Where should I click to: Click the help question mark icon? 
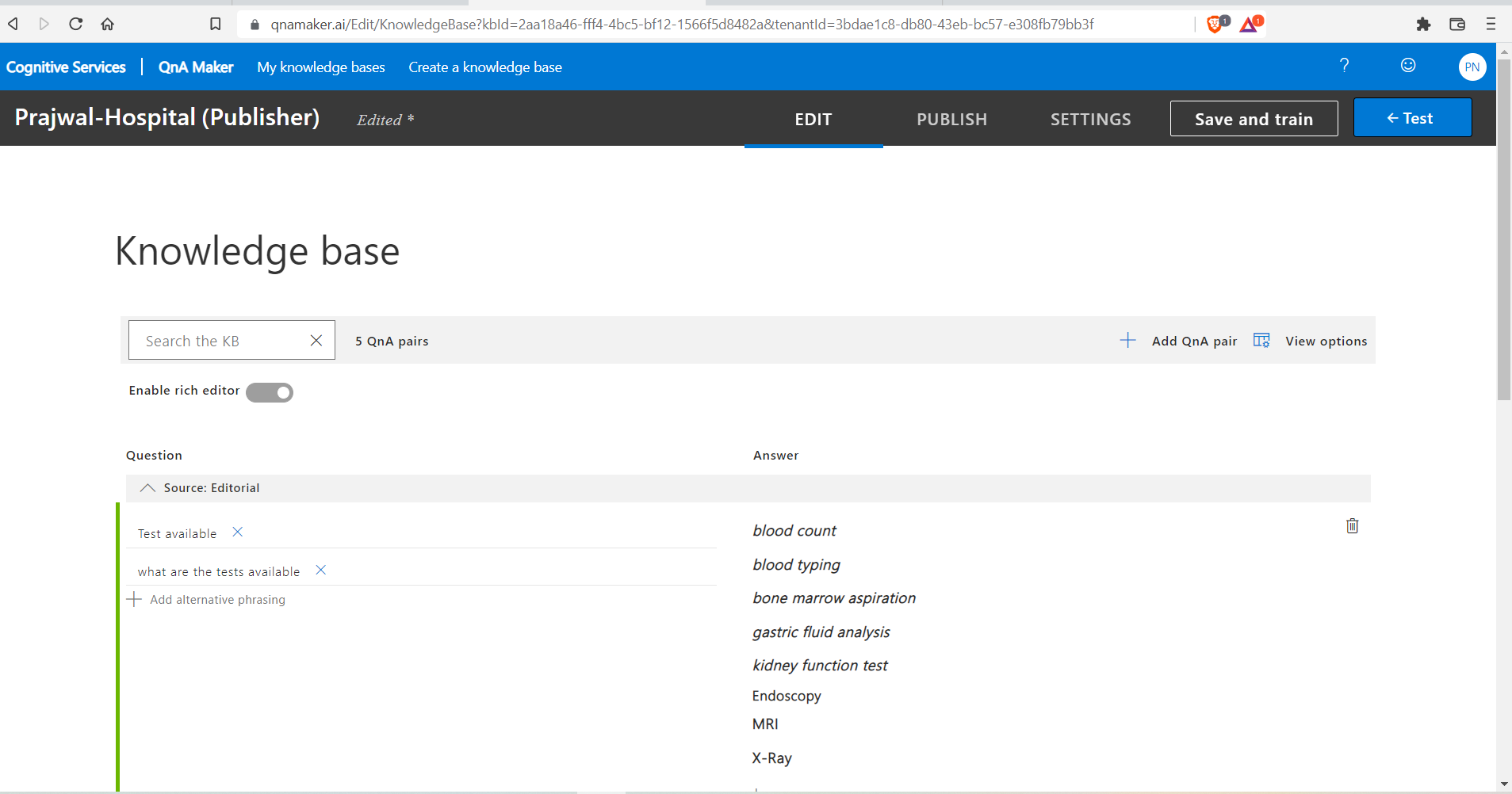[x=1343, y=67]
